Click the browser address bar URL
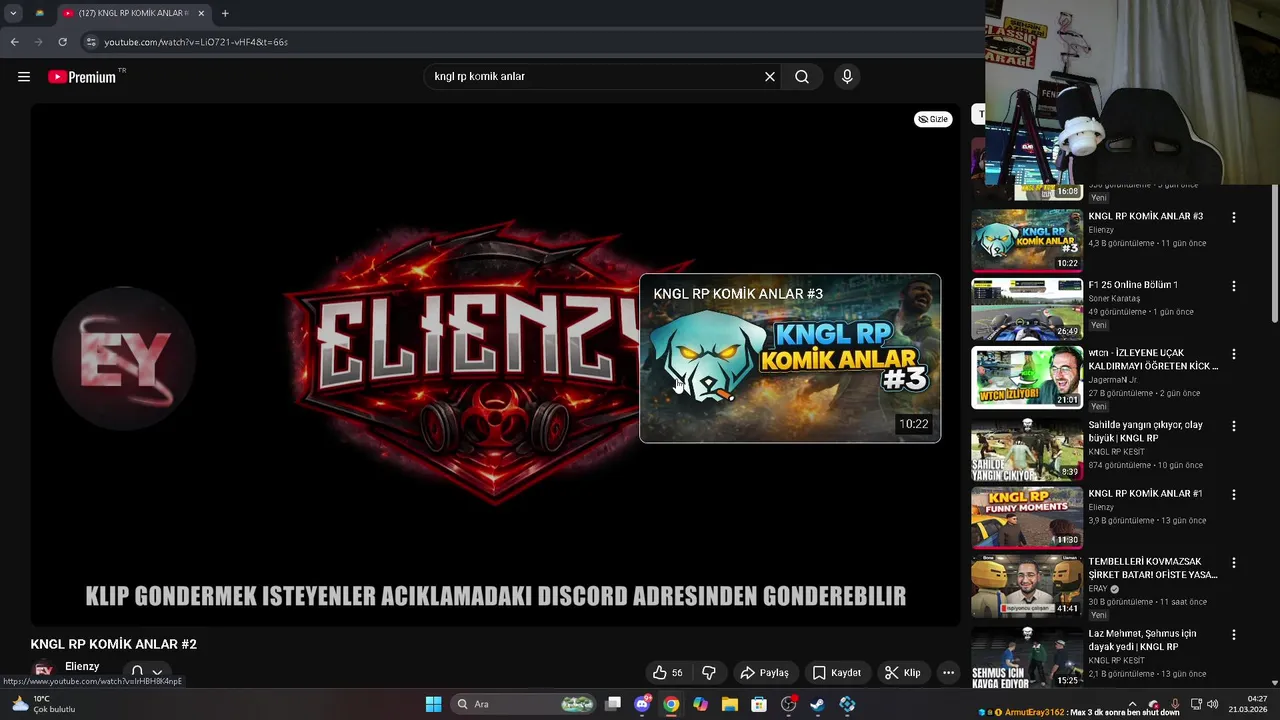 (x=196, y=42)
